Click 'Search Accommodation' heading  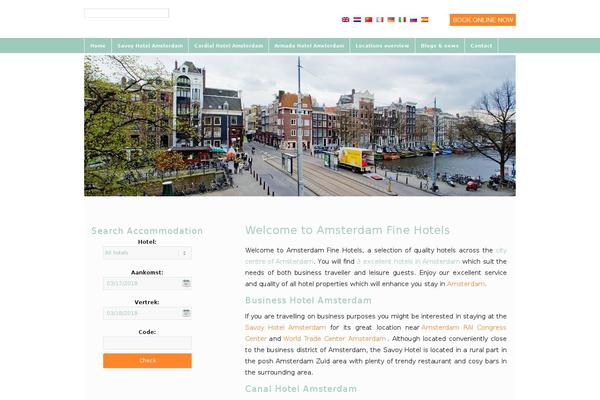pos(147,231)
